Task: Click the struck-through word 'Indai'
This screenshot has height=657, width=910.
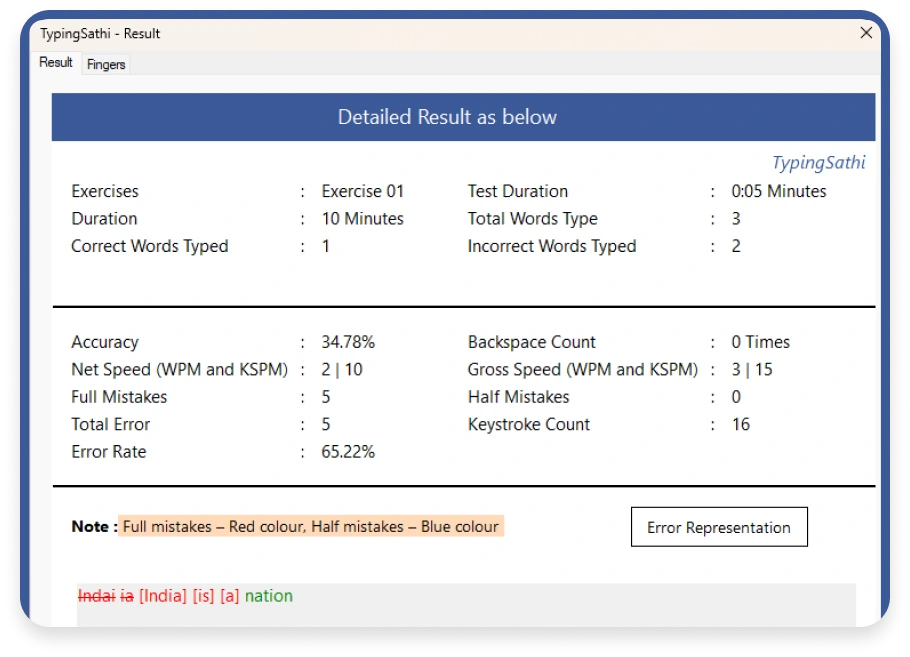Action: 96,596
